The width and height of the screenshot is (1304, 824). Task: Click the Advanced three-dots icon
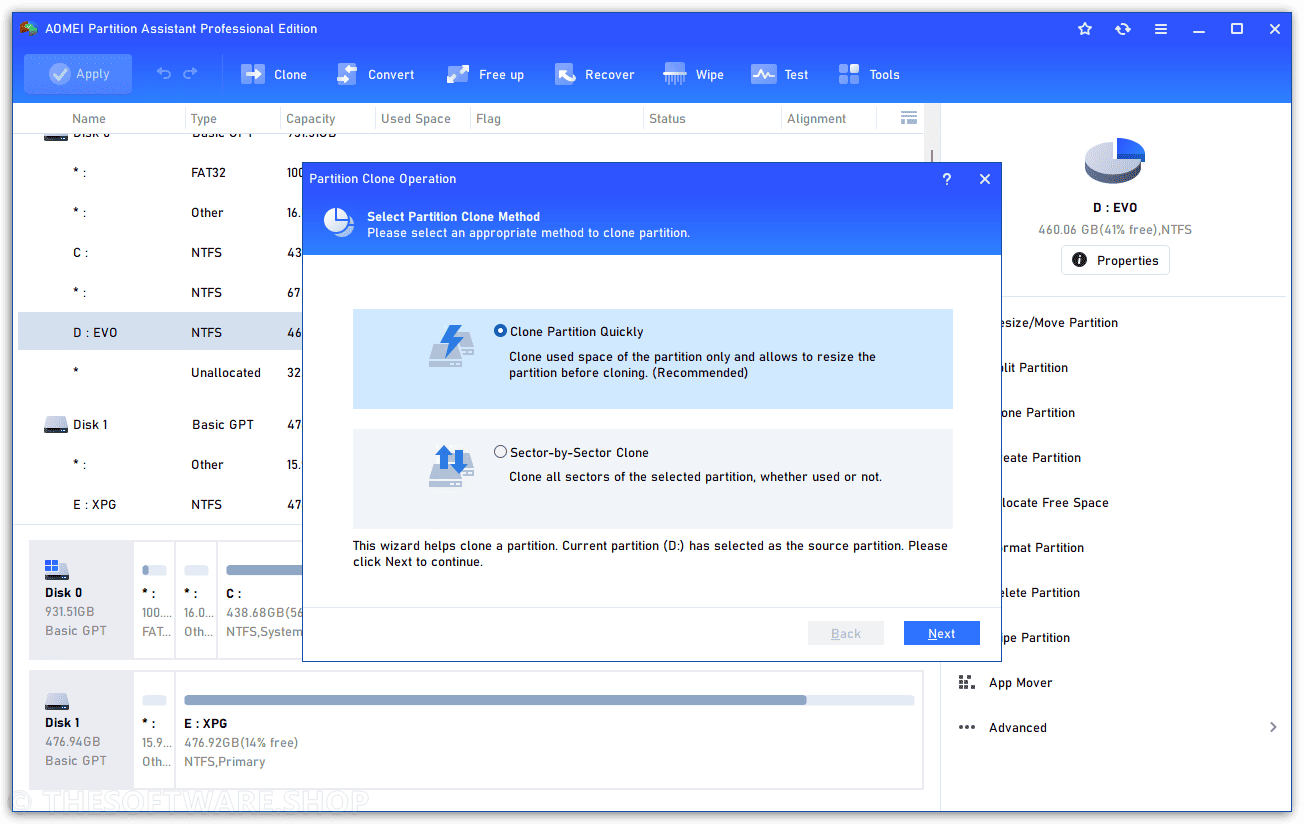[x=966, y=727]
